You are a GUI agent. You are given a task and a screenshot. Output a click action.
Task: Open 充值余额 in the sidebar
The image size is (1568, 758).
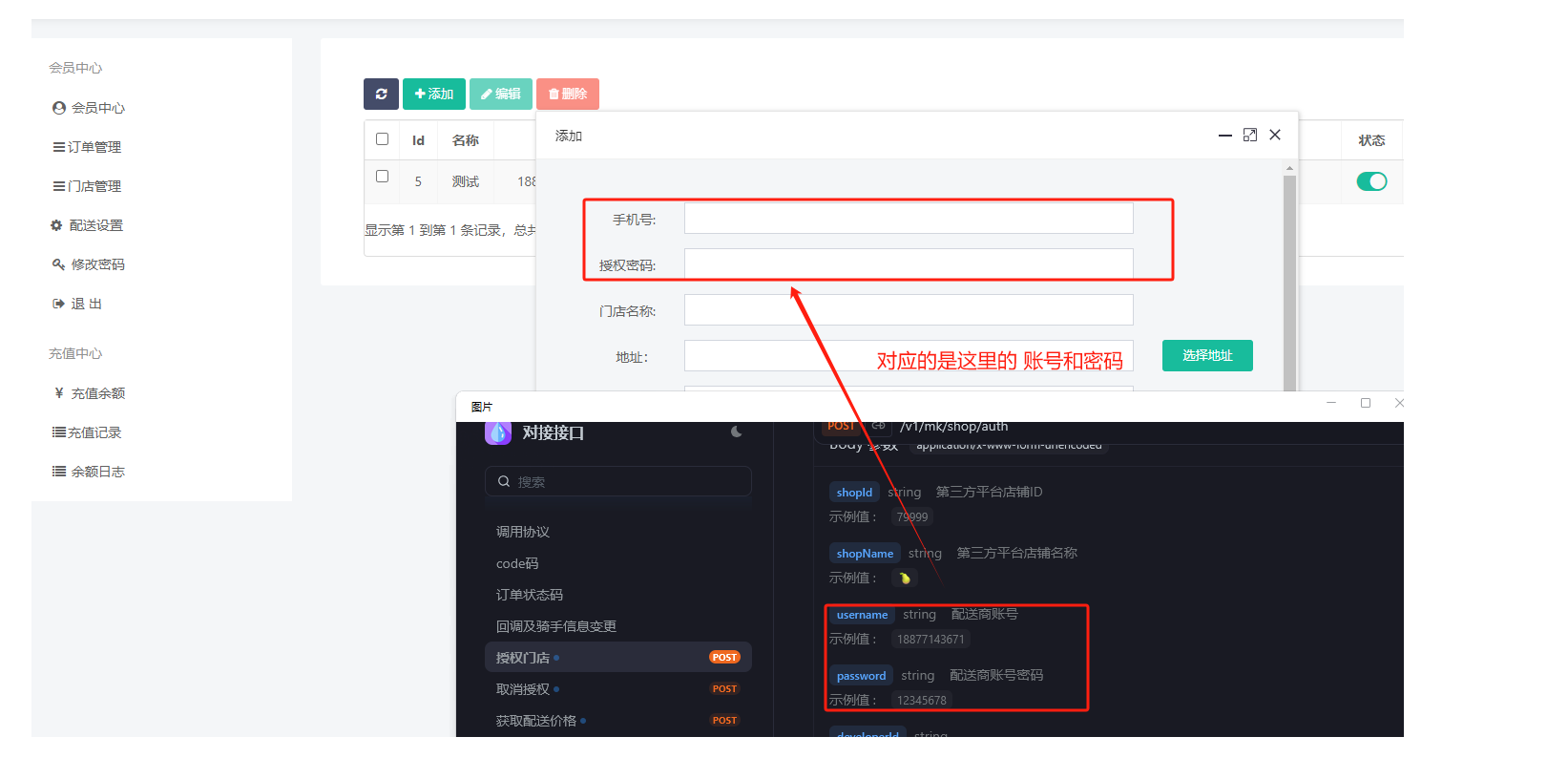tap(89, 393)
